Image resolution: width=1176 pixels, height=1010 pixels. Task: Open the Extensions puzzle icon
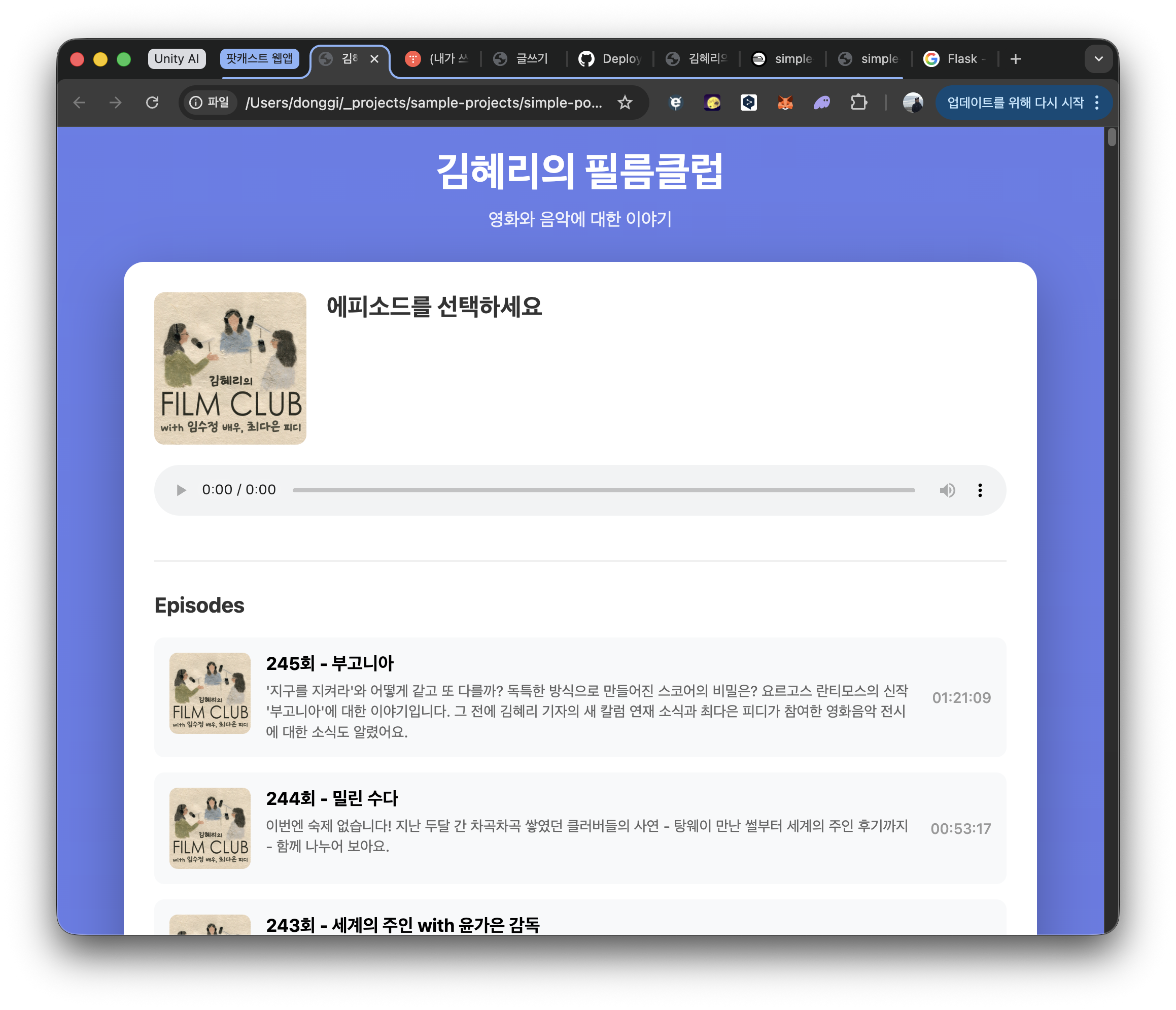click(858, 103)
